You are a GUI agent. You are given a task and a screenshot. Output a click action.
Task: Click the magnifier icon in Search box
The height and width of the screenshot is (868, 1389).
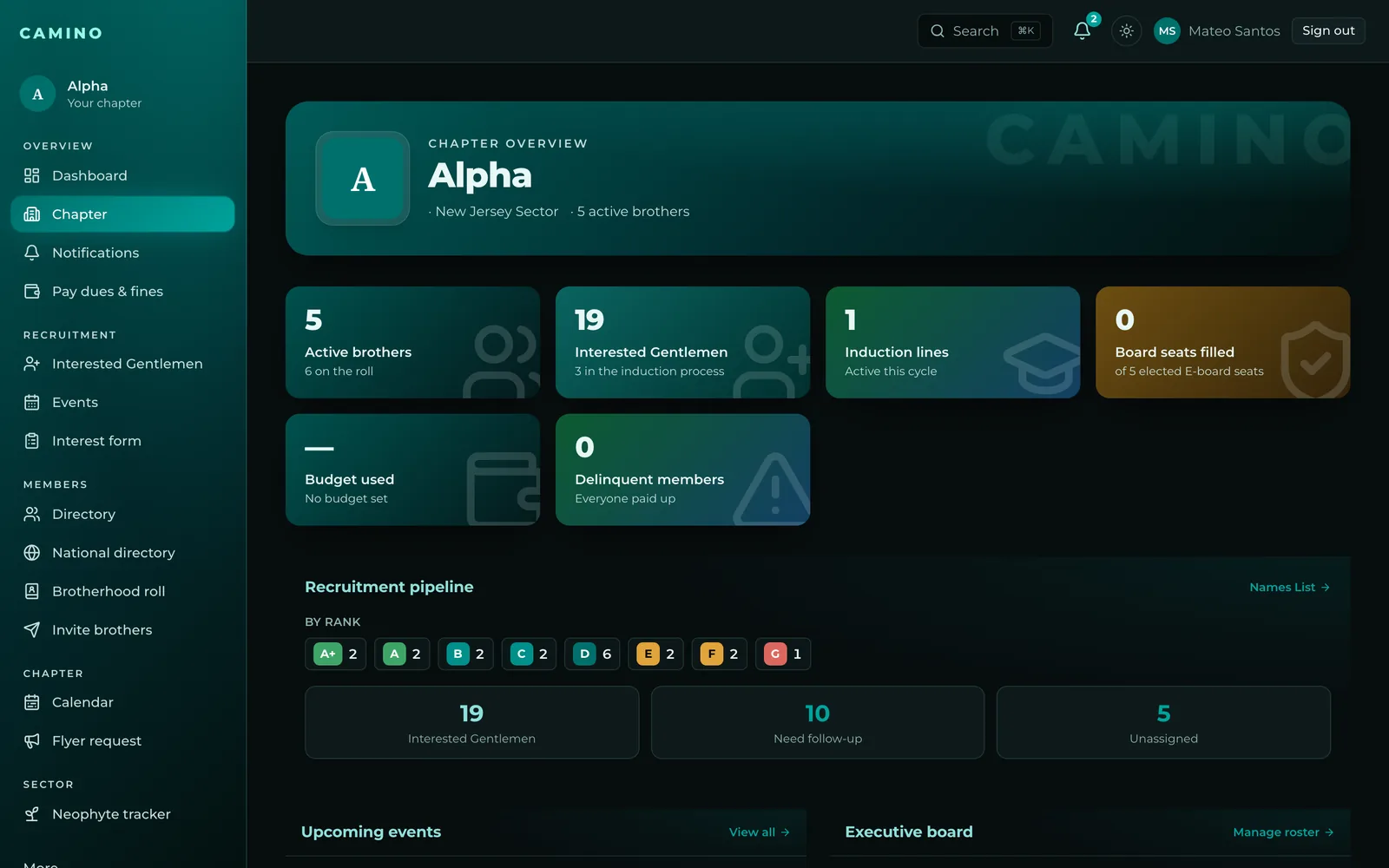pos(938,31)
